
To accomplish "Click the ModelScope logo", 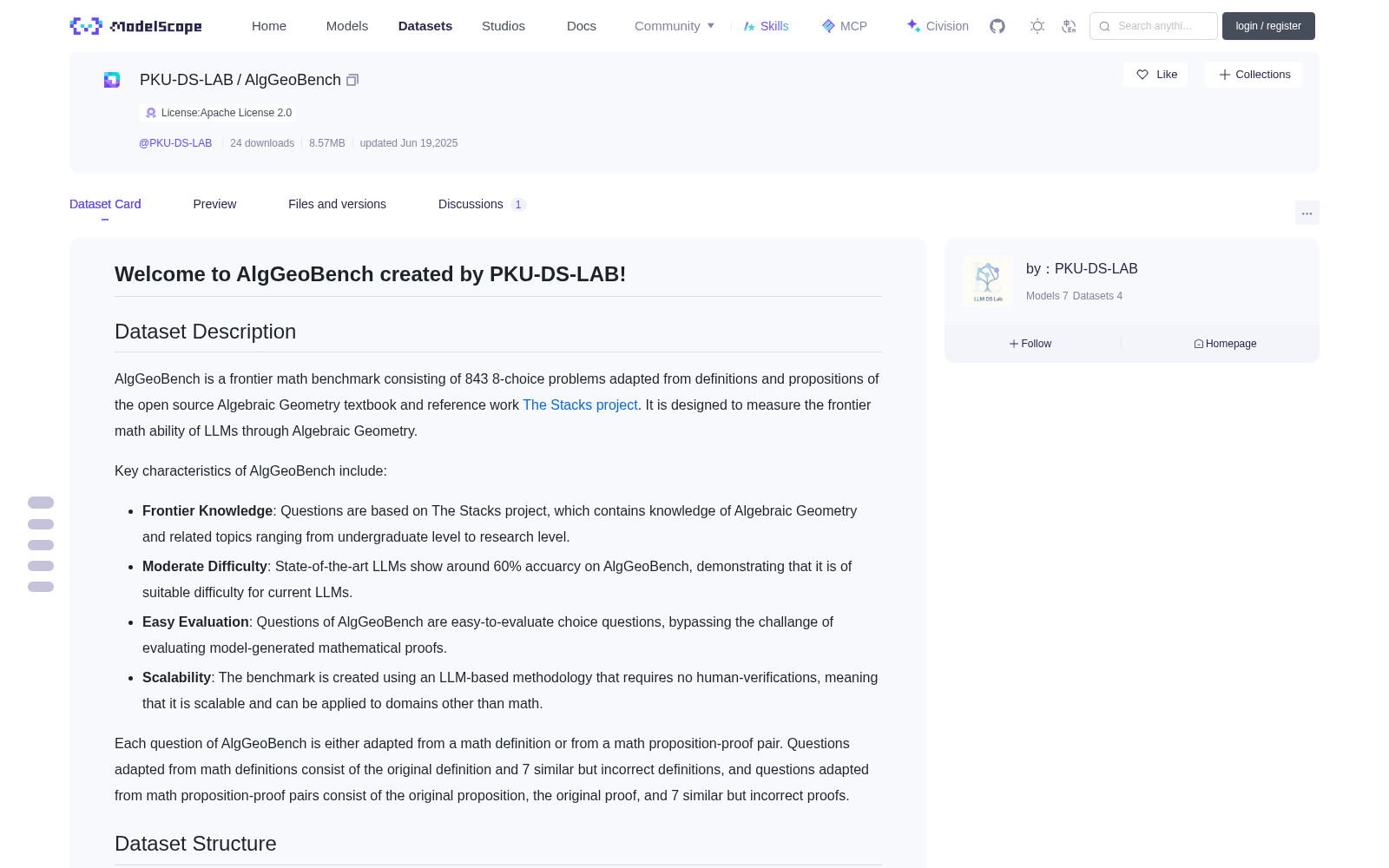I will [136, 26].
